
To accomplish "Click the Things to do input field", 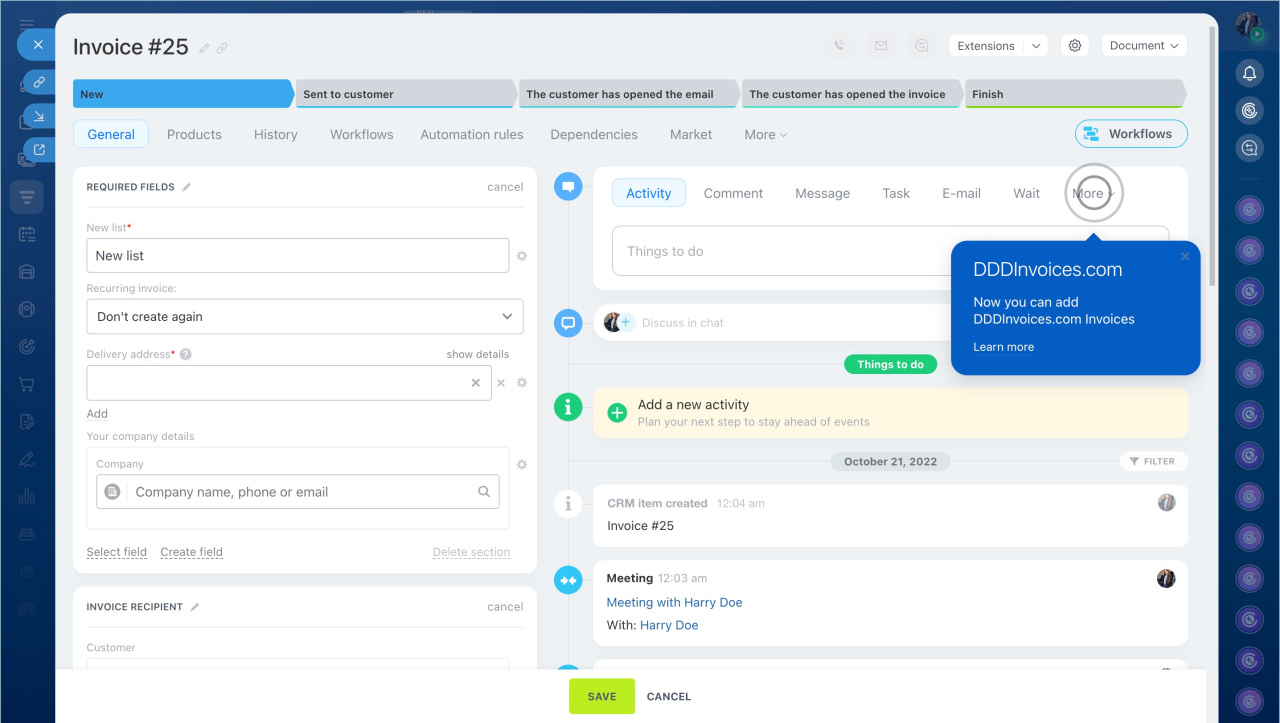I will tap(780, 252).
